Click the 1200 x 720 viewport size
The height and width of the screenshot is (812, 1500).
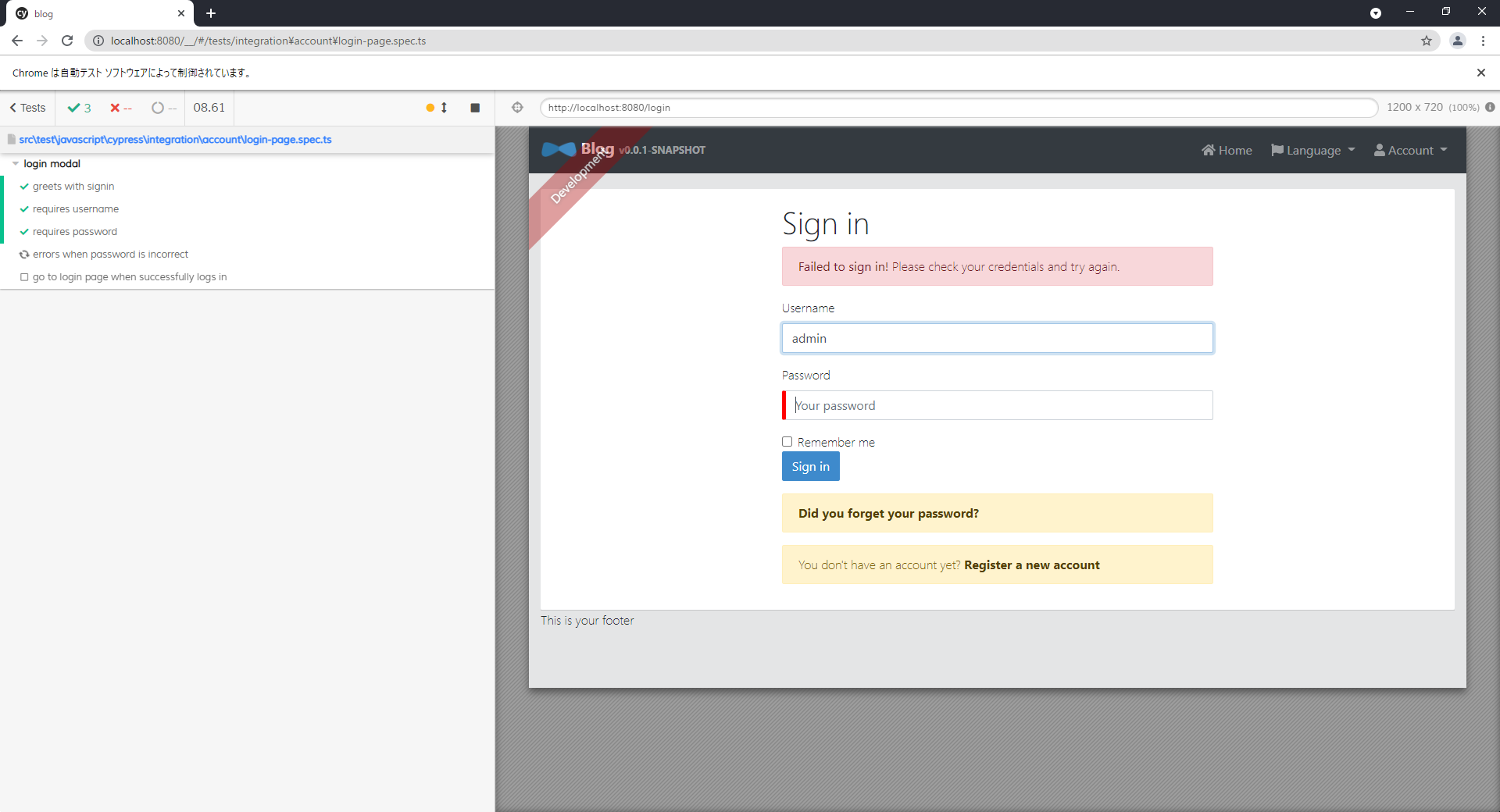click(x=1414, y=107)
